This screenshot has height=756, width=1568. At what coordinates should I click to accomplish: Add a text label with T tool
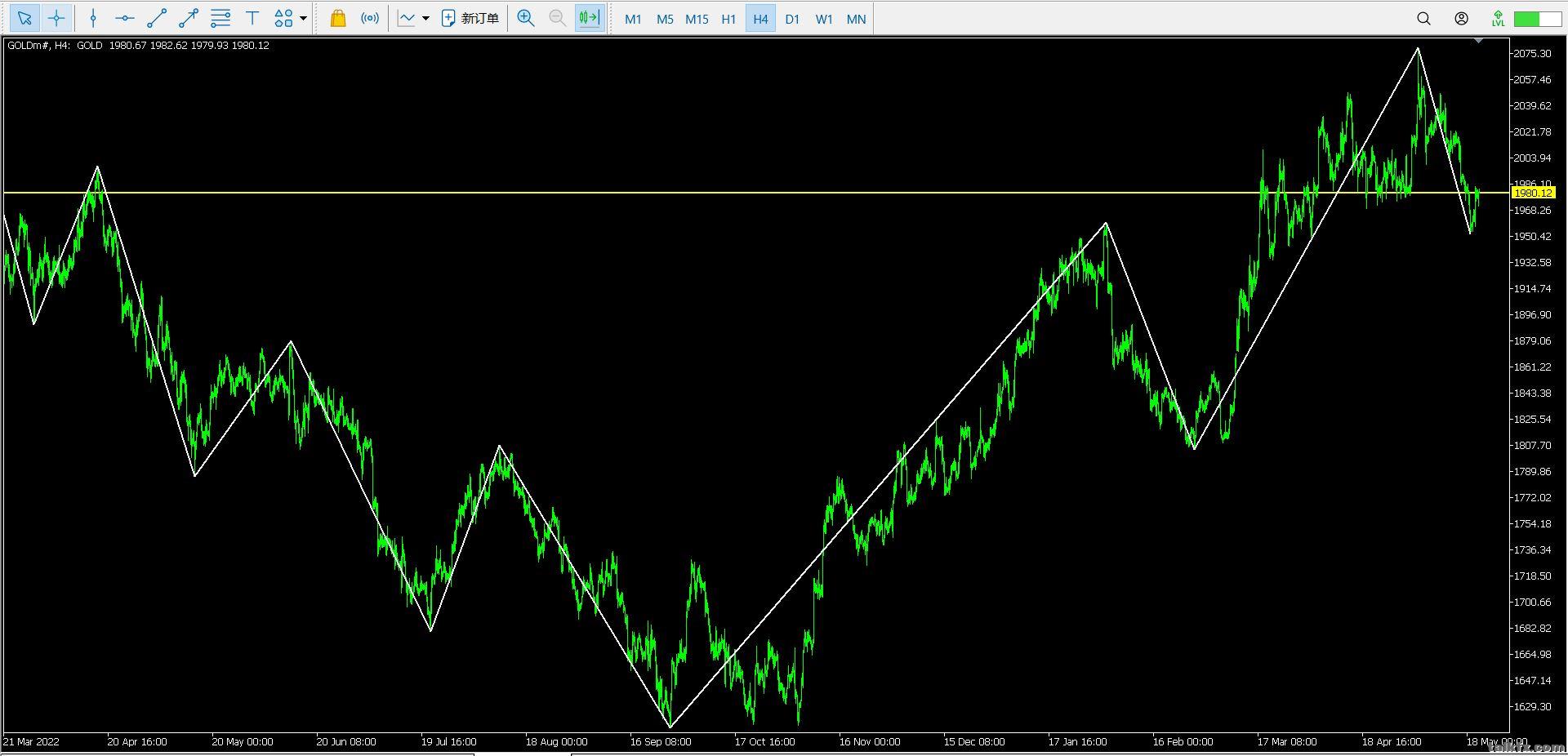point(252,18)
